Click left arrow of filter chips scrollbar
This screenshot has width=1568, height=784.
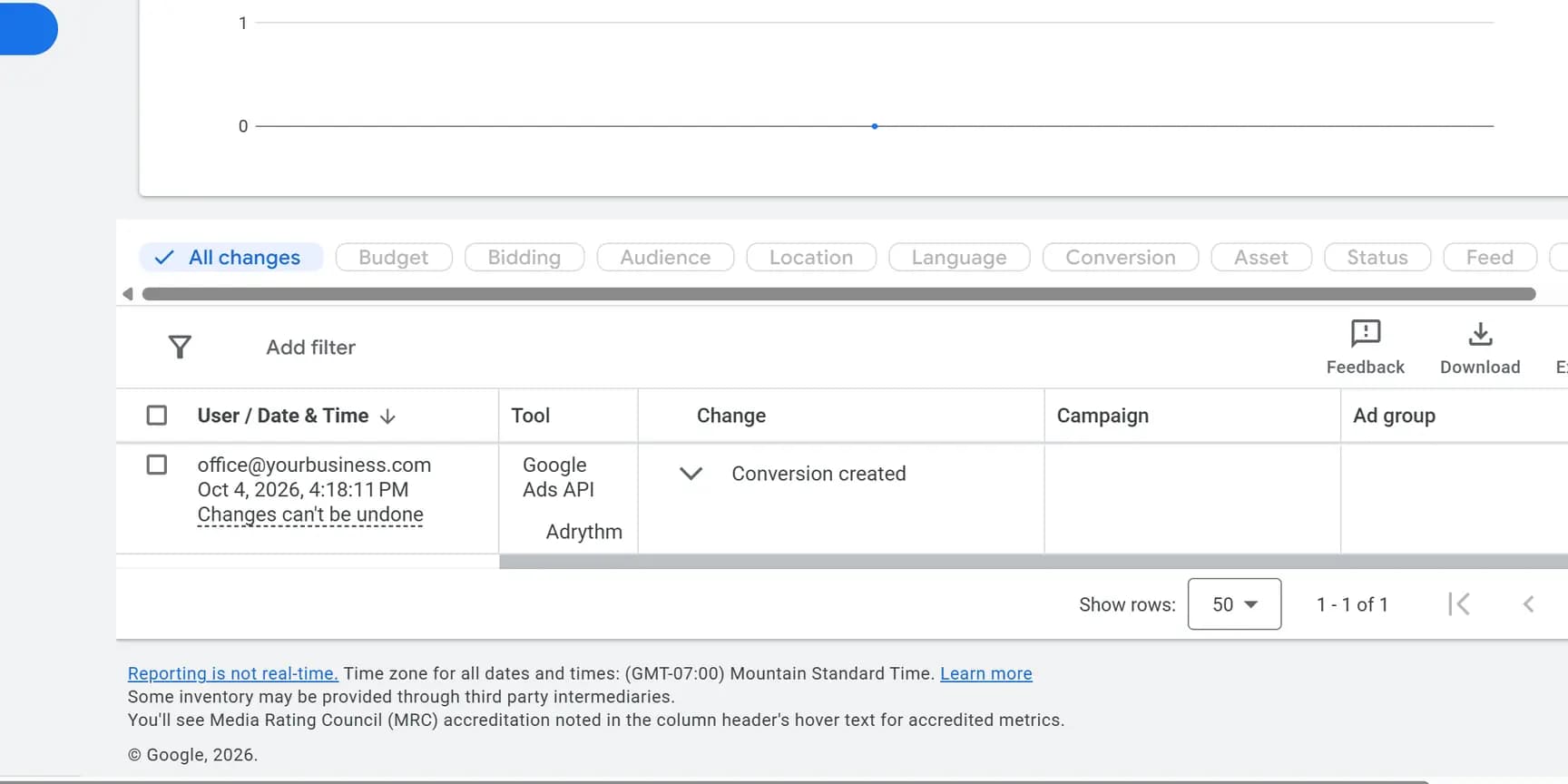pyautogui.click(x=128, y=294)
